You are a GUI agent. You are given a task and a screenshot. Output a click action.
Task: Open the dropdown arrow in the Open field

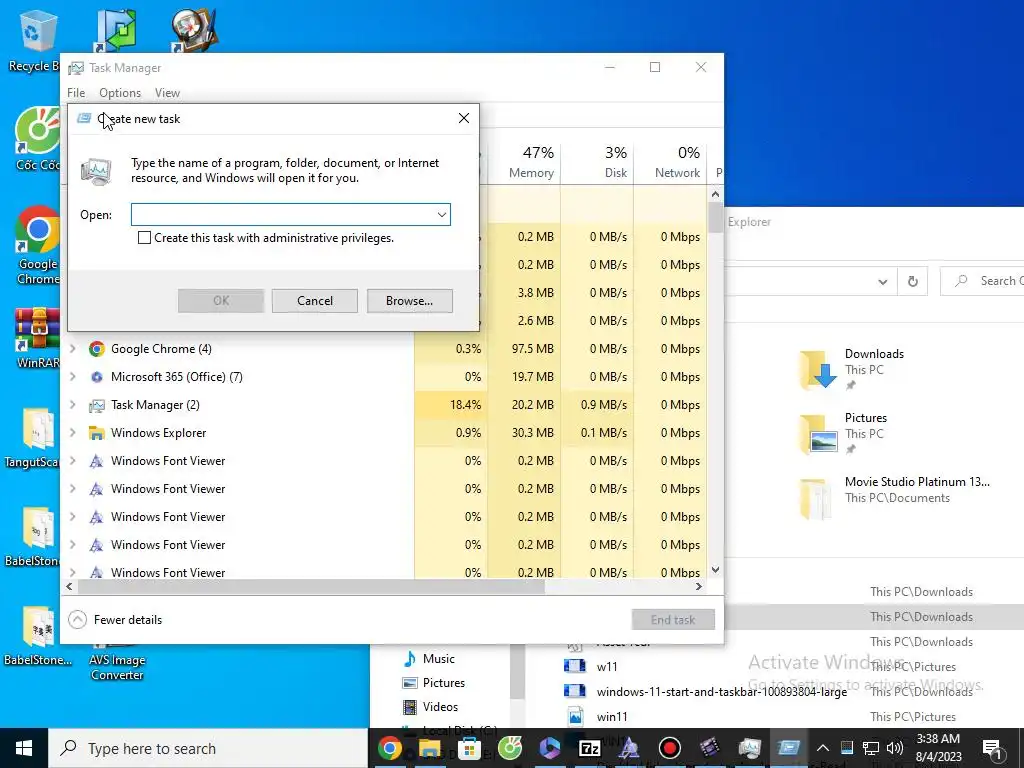pyautogui.click(x=442, y=215)
